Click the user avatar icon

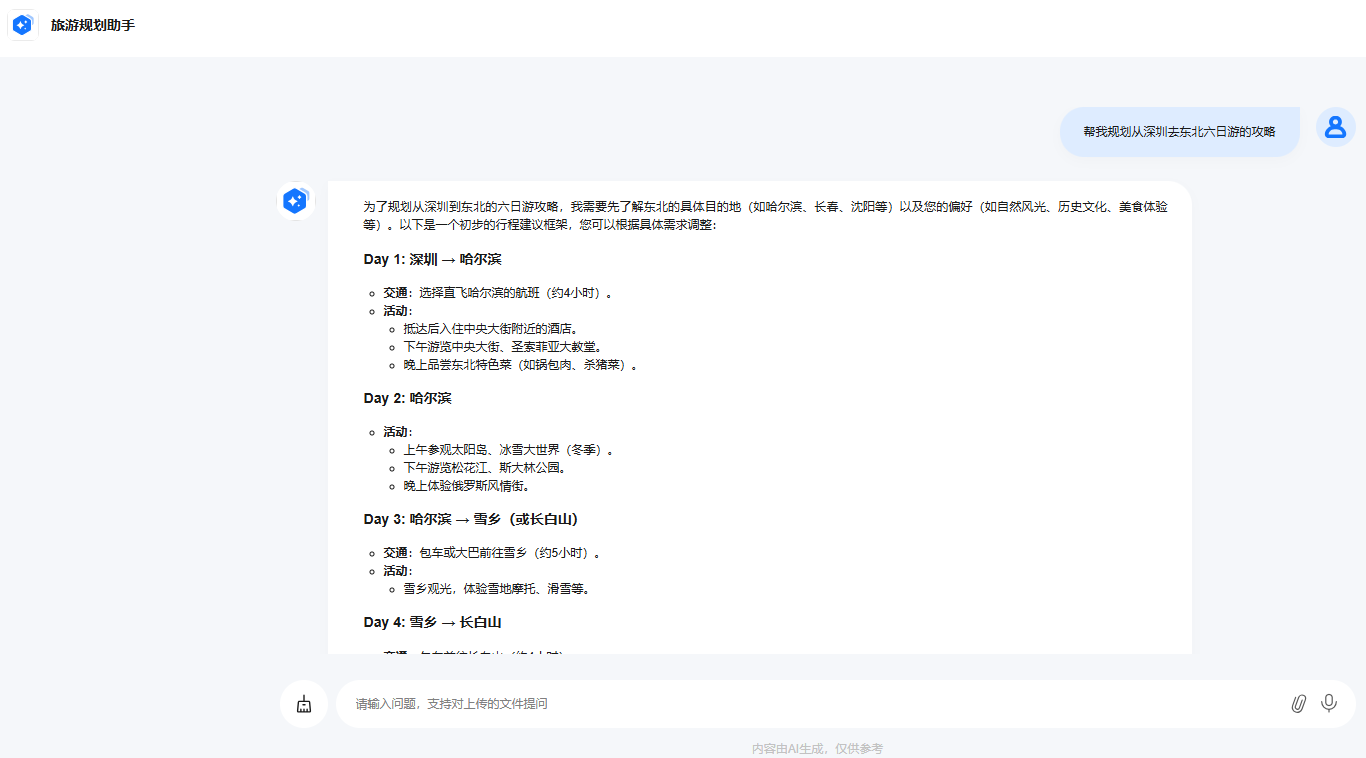(1336, 127)
